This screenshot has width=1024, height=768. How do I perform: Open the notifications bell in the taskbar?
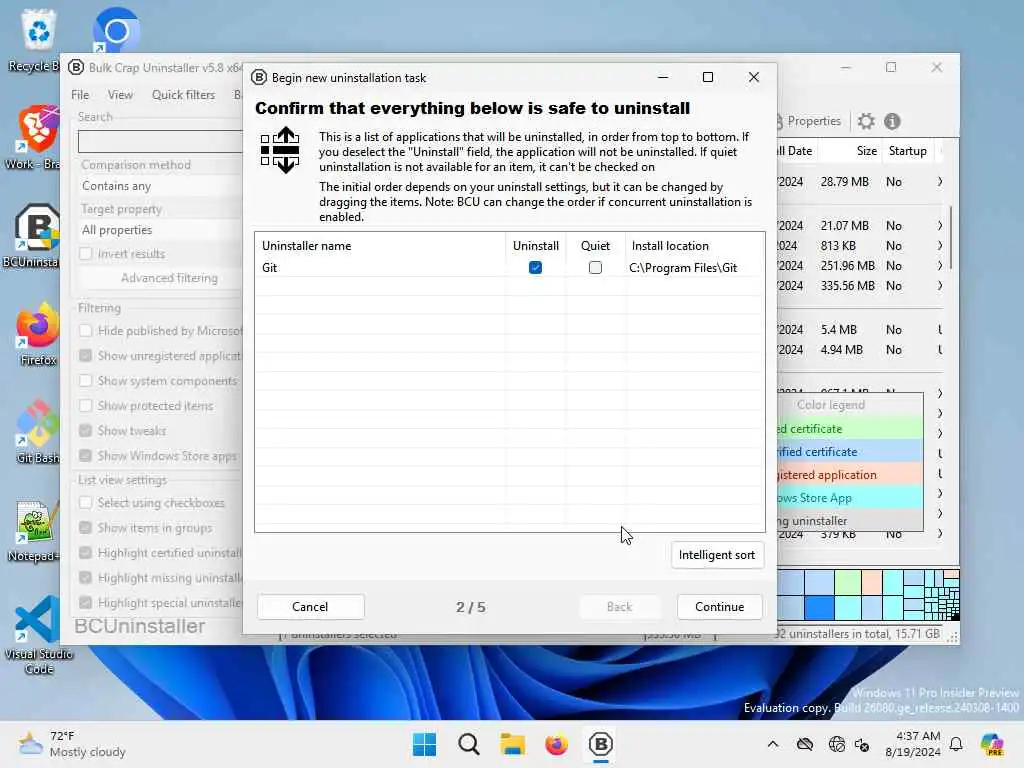[x=956, y=744]
